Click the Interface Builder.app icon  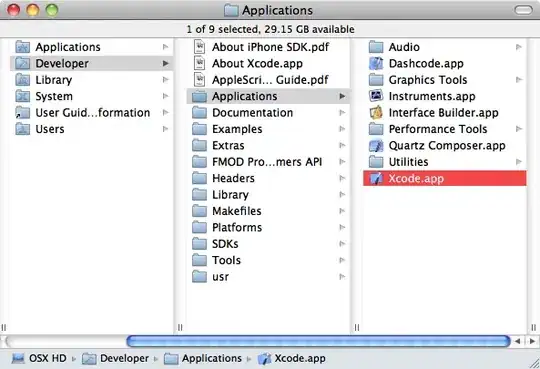[376, 113]
